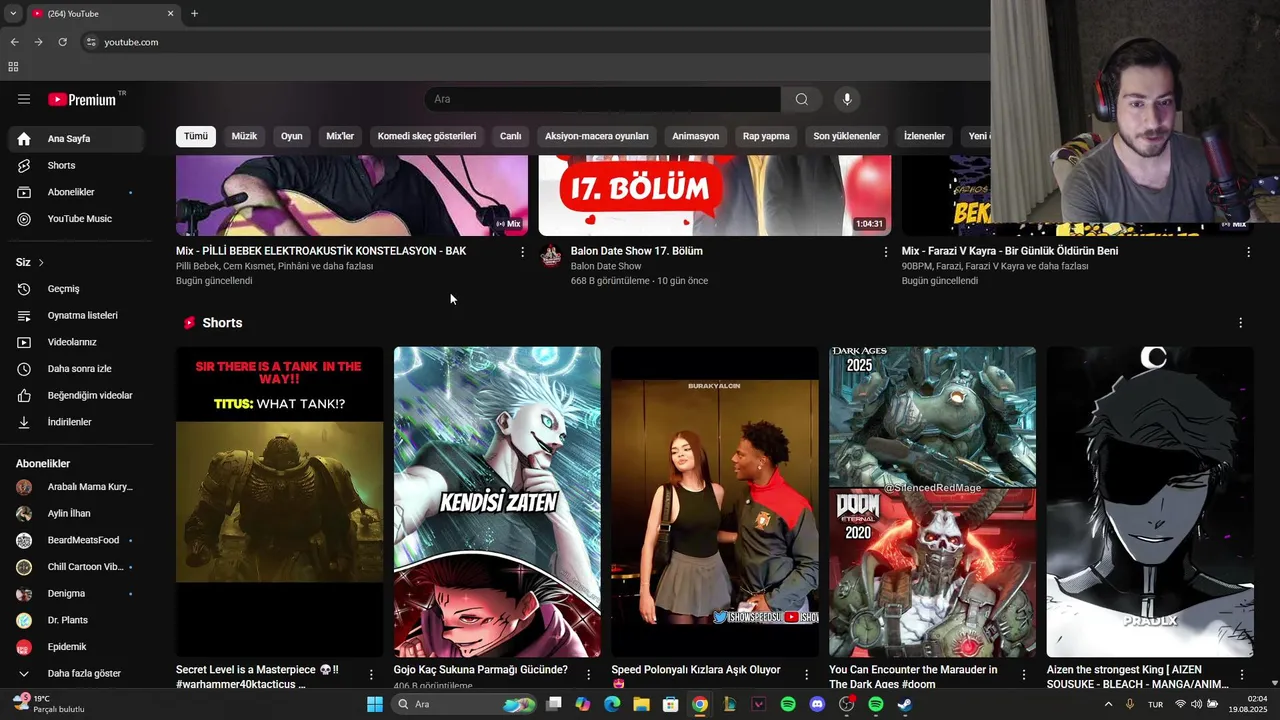Open Oynatma listeleri playlists
The image size is (1280, 720).
[77, 315]
